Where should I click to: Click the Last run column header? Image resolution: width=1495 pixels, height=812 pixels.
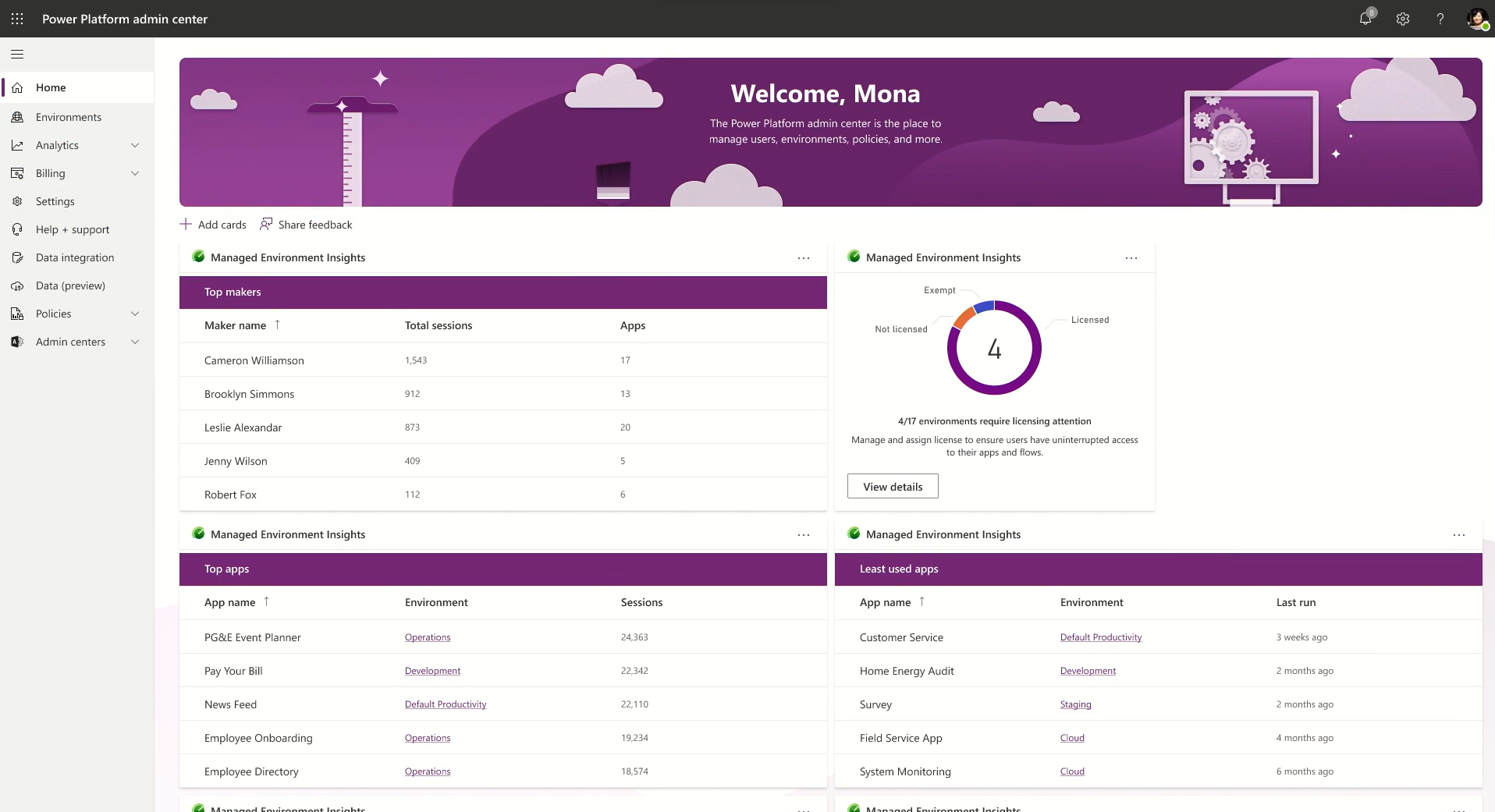point(1296,602)
